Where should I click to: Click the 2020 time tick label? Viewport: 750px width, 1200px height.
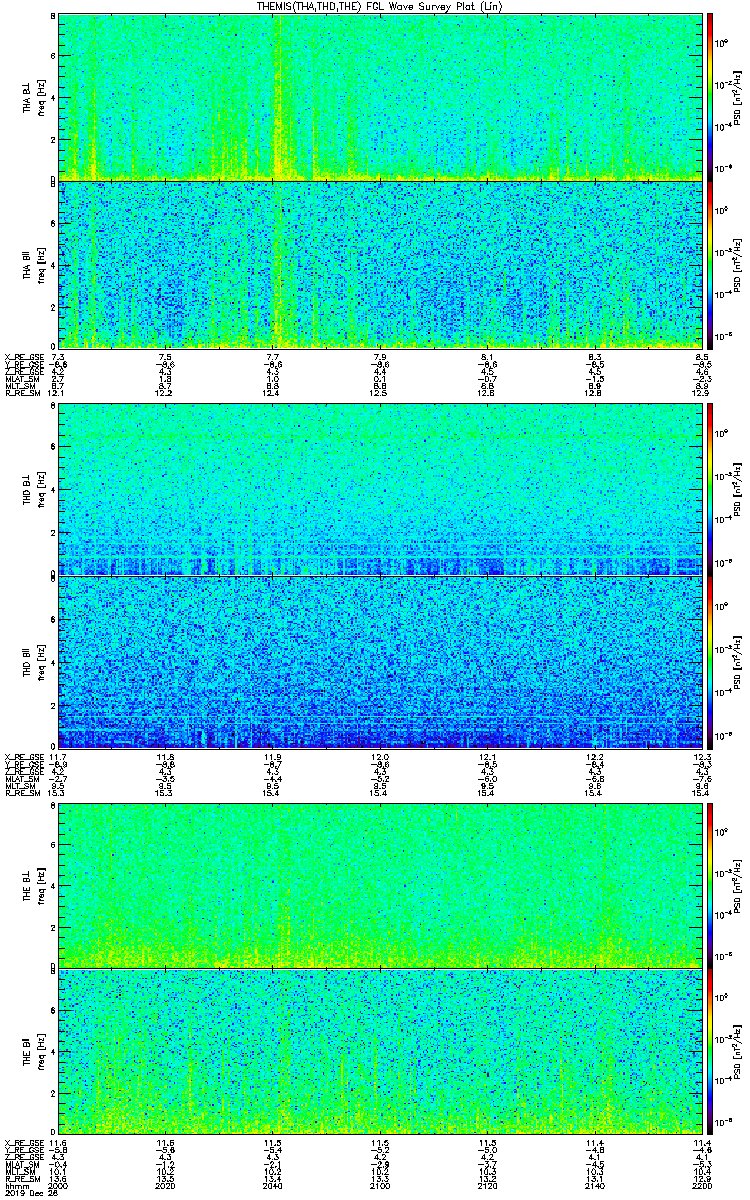(165, 1185)
